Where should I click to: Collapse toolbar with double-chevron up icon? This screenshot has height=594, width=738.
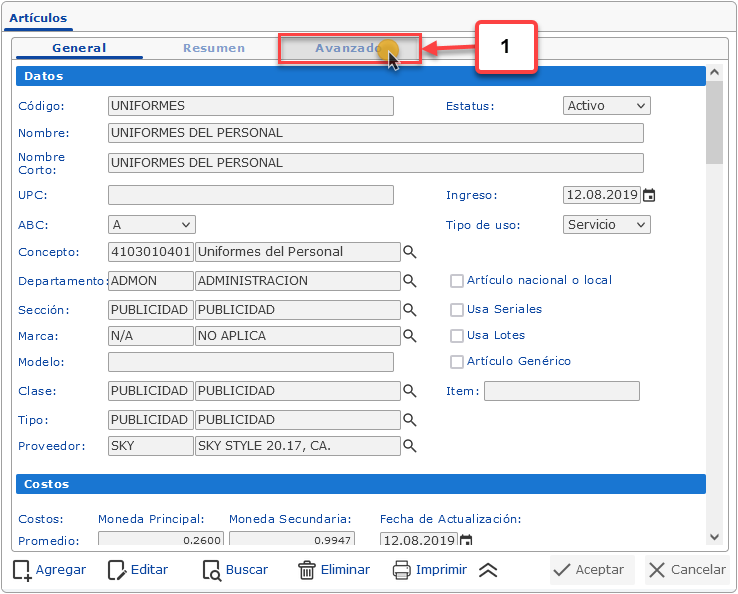pos(488,570)
